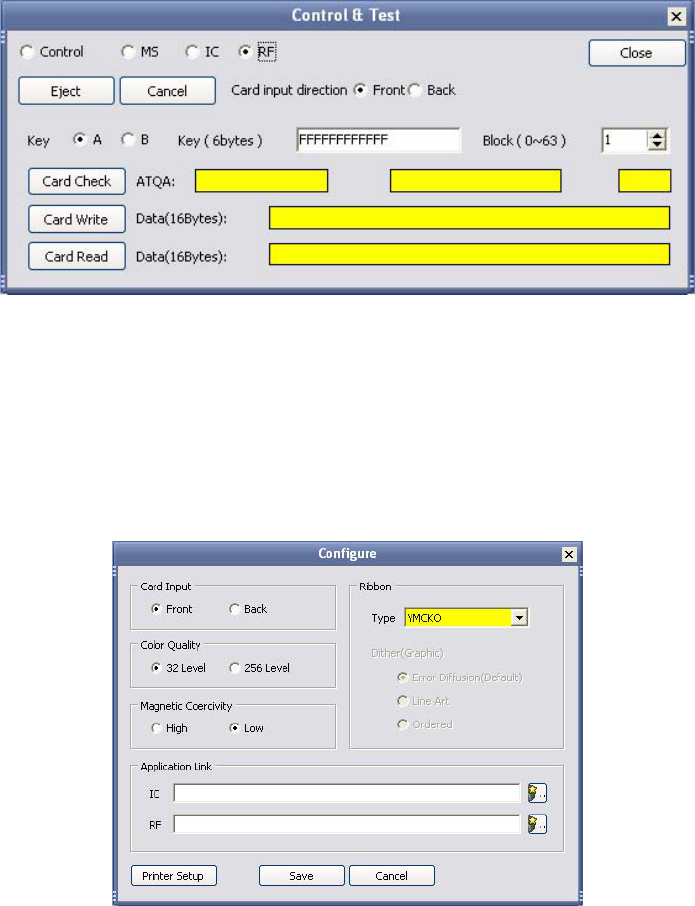Open the Ribbon Type YMCKO dropdown
Image resolution: width=695 pixels, height=906 pixels.
click(519, 618)
